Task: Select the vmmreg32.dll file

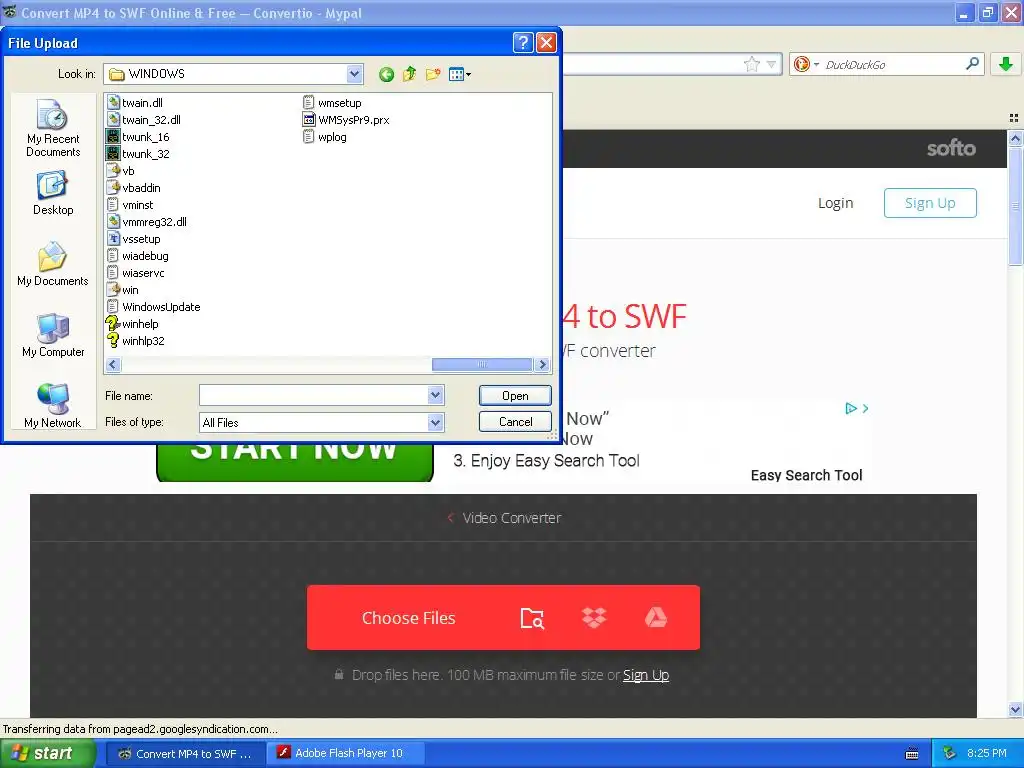Action: pos(147,221)
